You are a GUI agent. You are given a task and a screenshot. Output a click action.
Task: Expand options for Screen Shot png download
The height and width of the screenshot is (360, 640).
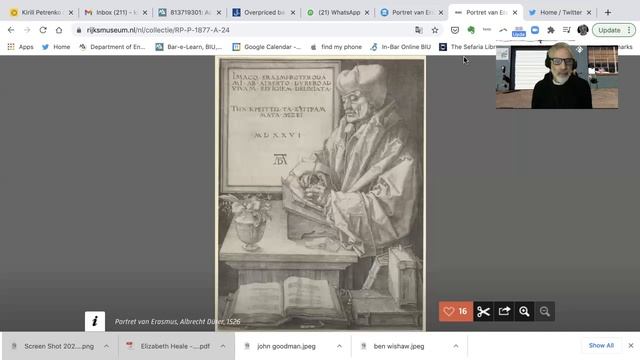(x=107, y=346)
